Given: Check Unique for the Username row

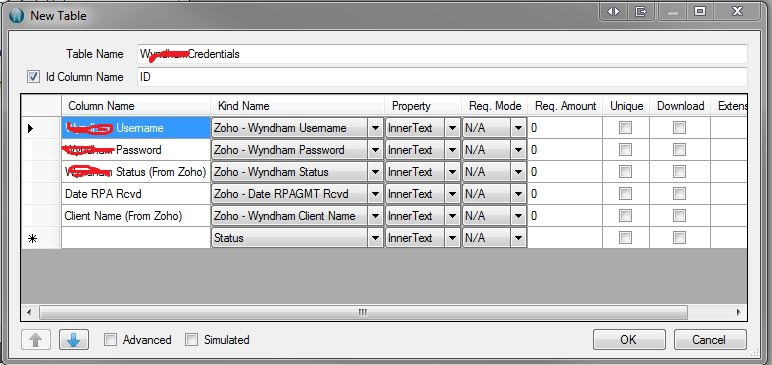Looking at the screenshot, I should point(625,128).
